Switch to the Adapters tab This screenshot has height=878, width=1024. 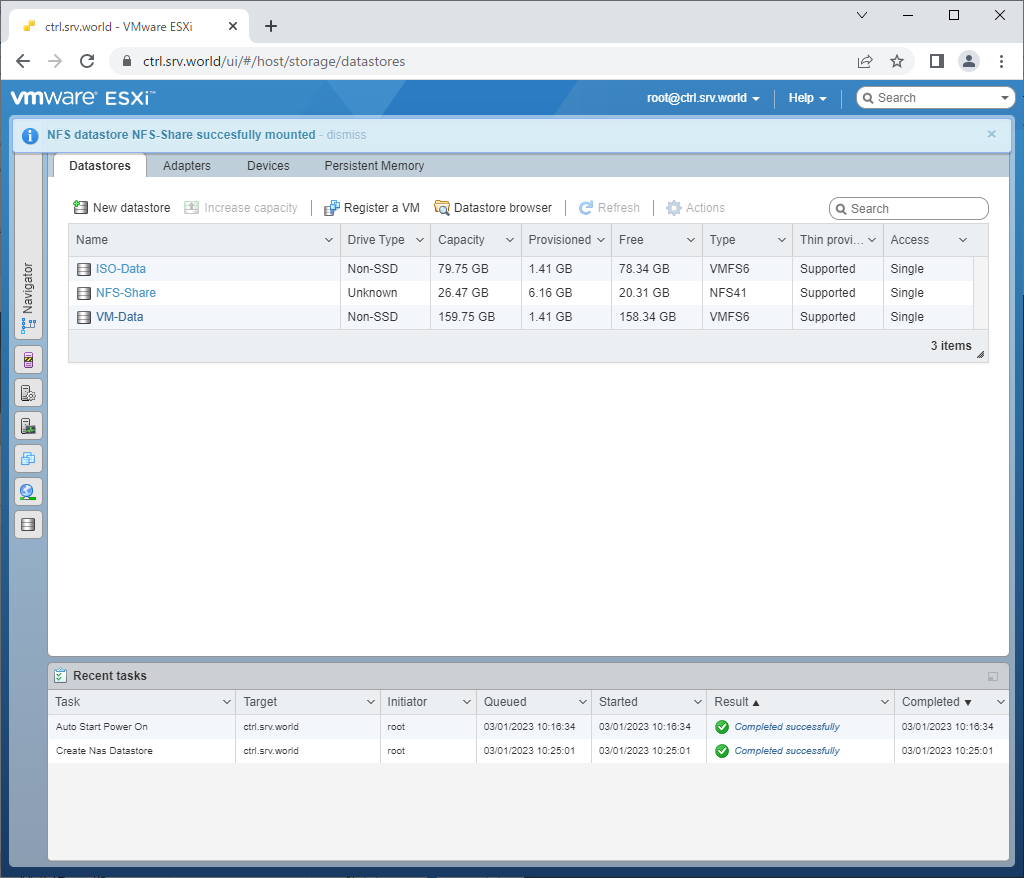click(x=186, y=166)
